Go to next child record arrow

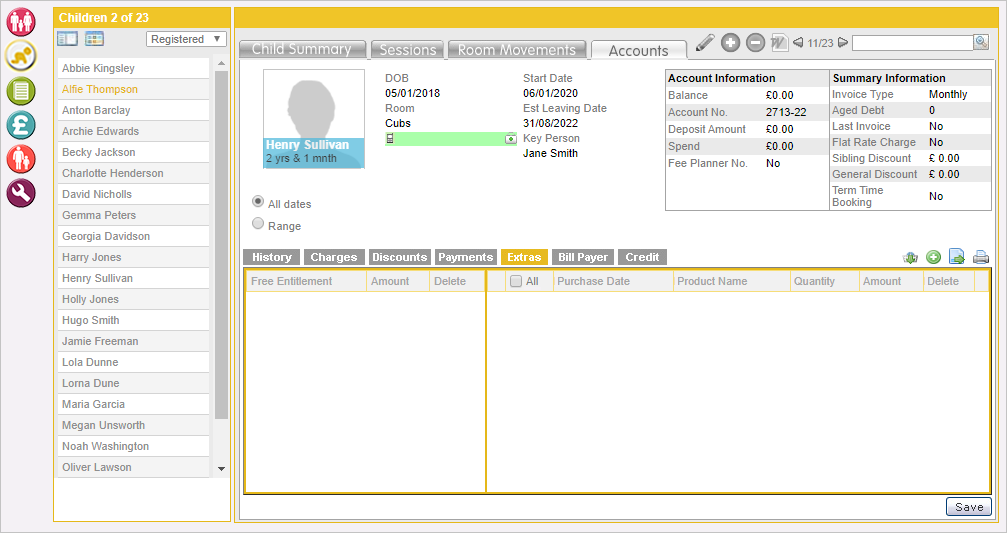tap(843, 42)
